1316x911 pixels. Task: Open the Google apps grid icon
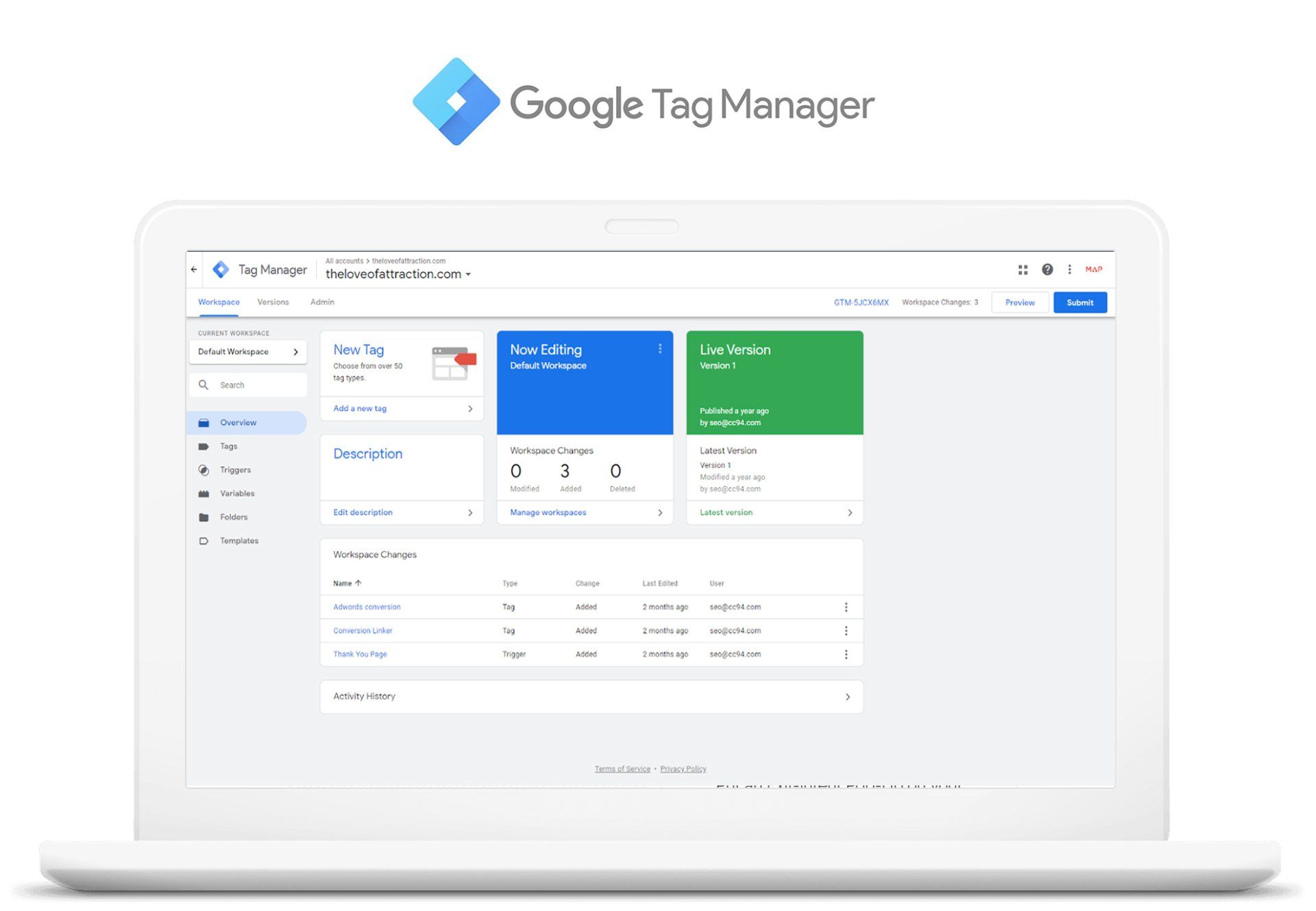pos(1023,269)
